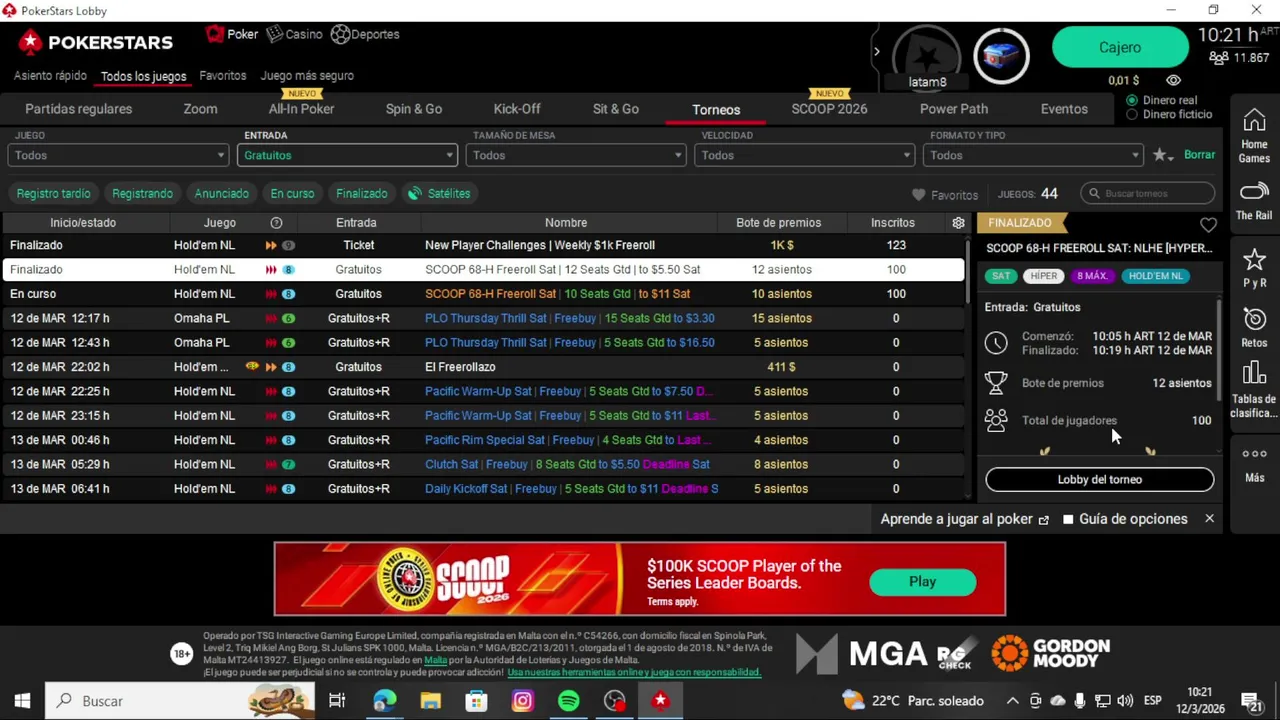The height and width of the screenshot is (720, 1280).
Task: Click the Gordon Moody logo
Action: pyautogui.click(x=1051, y=653)
